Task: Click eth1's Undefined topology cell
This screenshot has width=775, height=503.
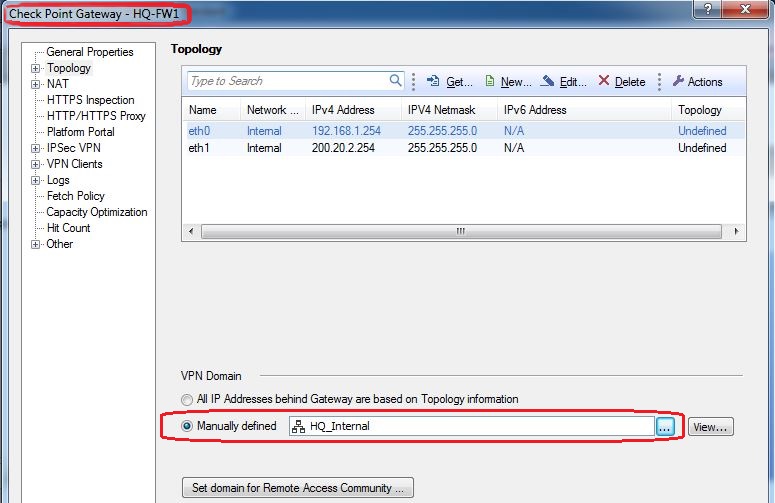Action: pyautogui.click(x=702, y=148)
